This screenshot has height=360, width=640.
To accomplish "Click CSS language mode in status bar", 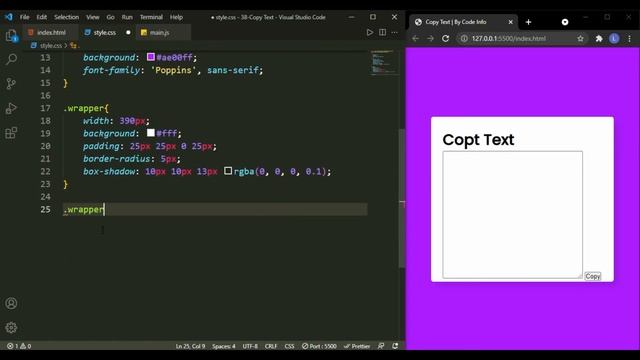I will pyautogui.click(x=289, y=346).
